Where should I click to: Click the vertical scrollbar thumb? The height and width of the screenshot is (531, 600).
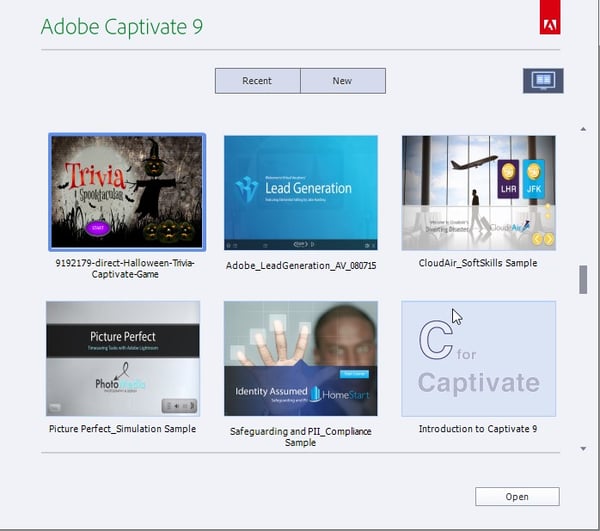[x=583, y=280]
